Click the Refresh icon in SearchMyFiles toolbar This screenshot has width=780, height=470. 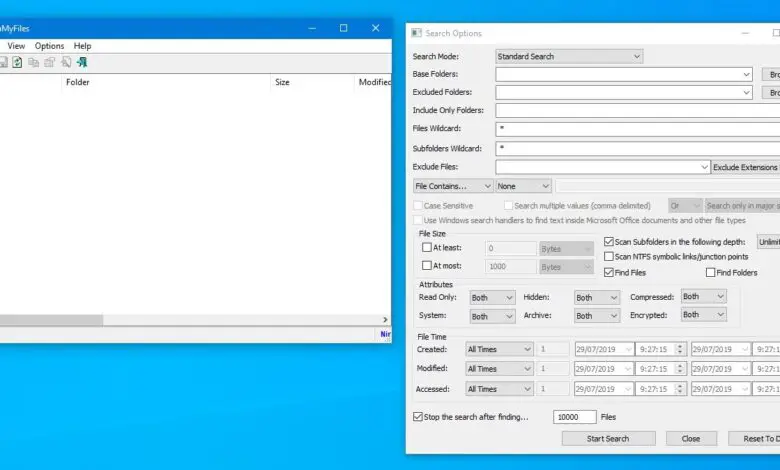(17, 62)
